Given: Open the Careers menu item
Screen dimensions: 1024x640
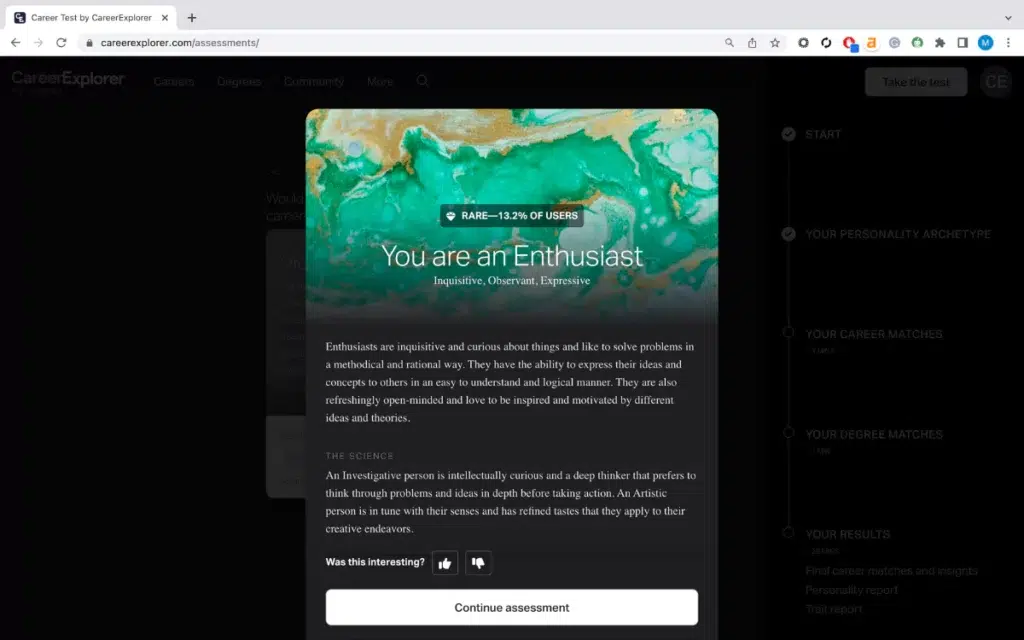Looking at the screenshot, I should point(174,82).
